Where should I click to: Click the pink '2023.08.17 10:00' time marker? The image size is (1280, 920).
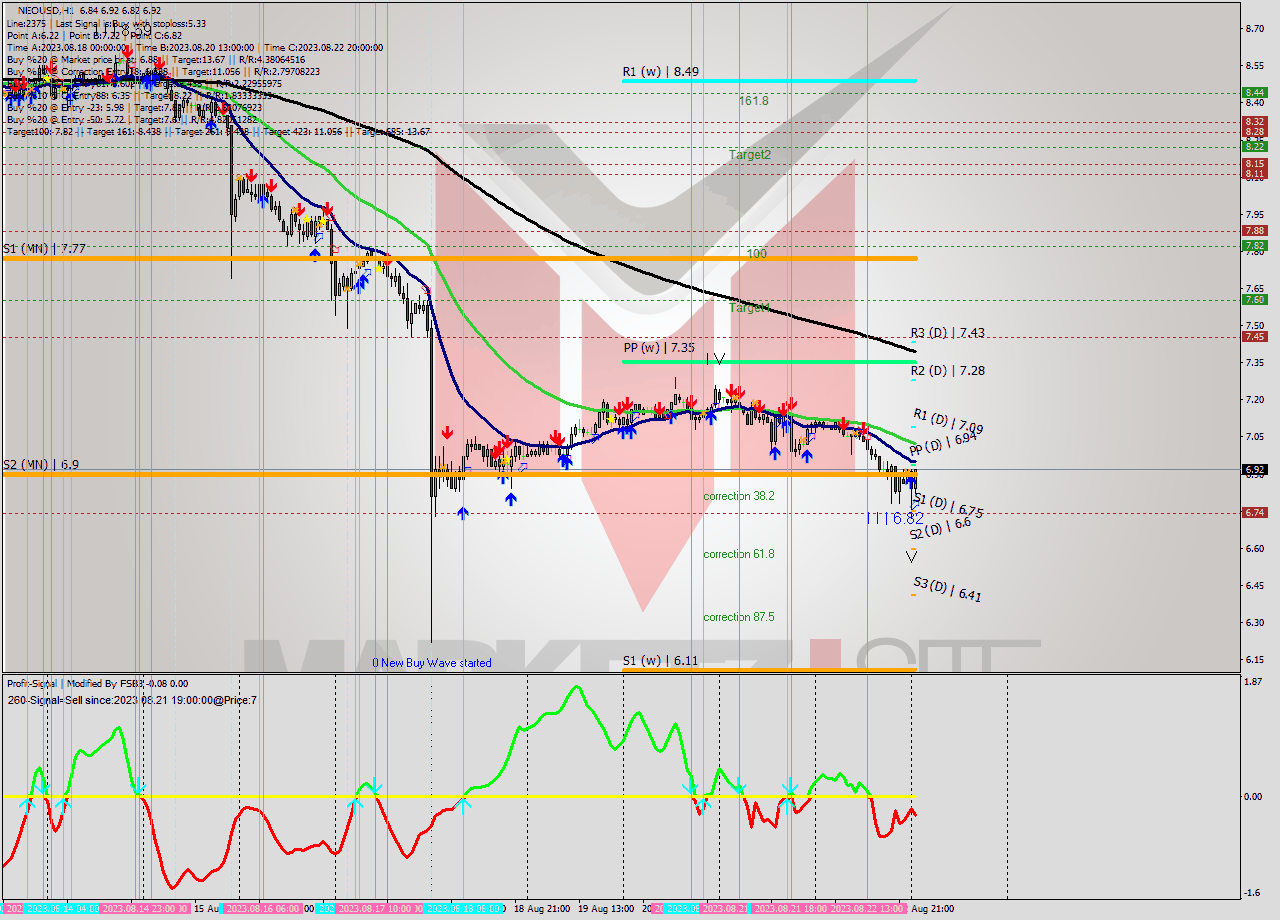[375, 909]
